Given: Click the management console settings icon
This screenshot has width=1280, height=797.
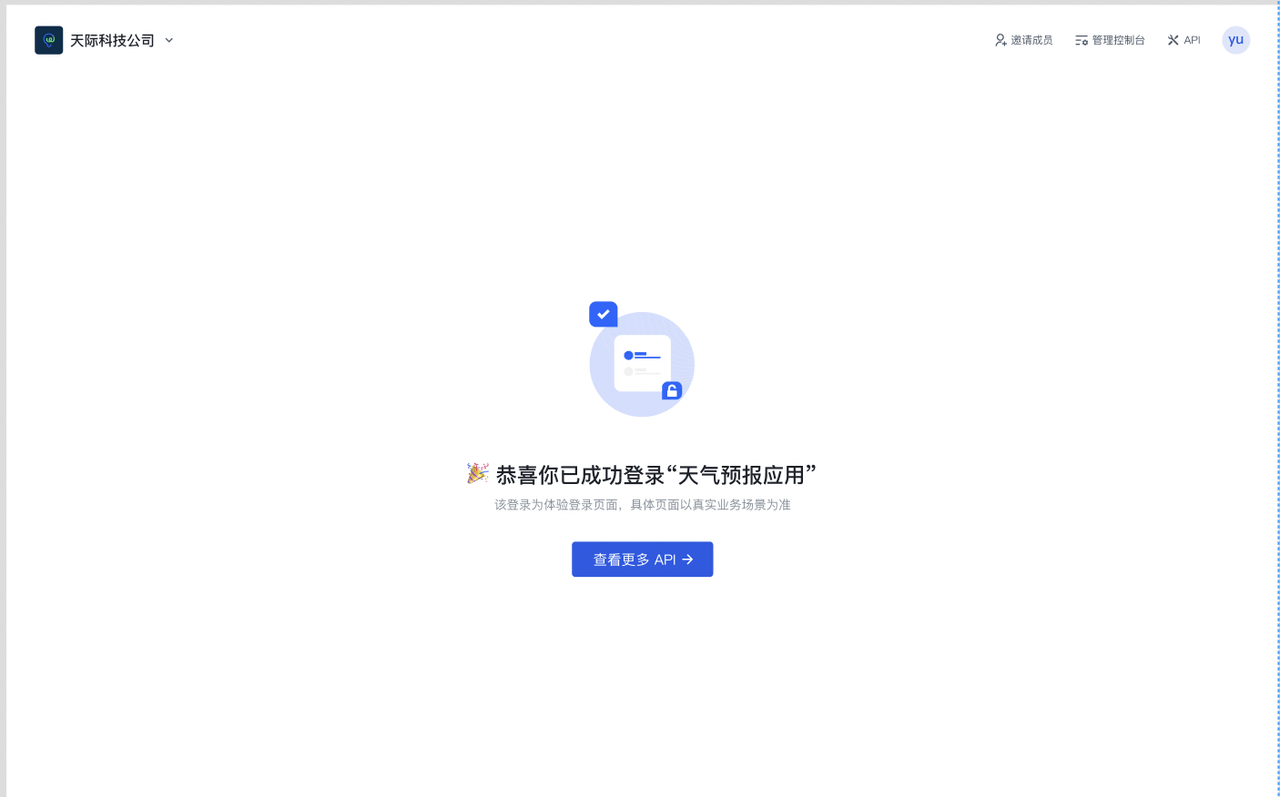Looking at the screenshot, I should coord(1081,40).
